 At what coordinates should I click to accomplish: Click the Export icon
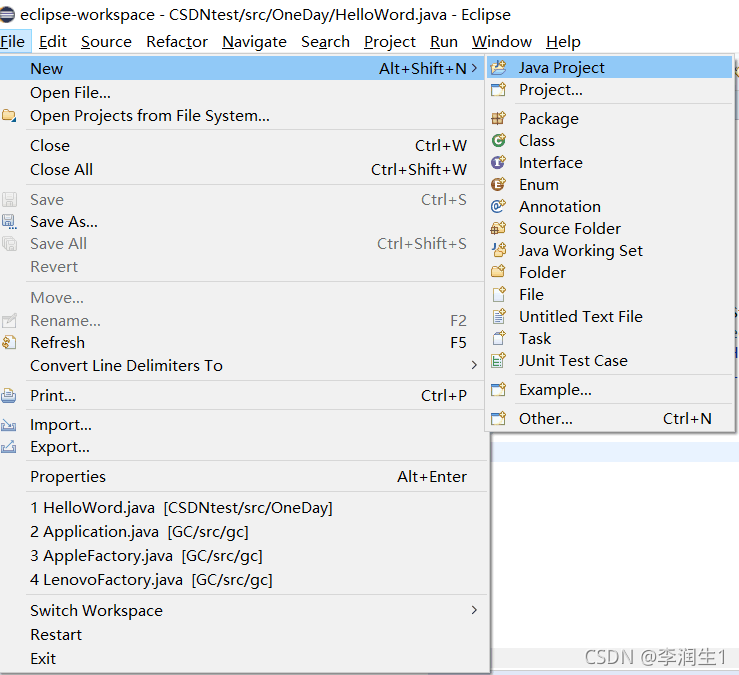coord(8,447)
